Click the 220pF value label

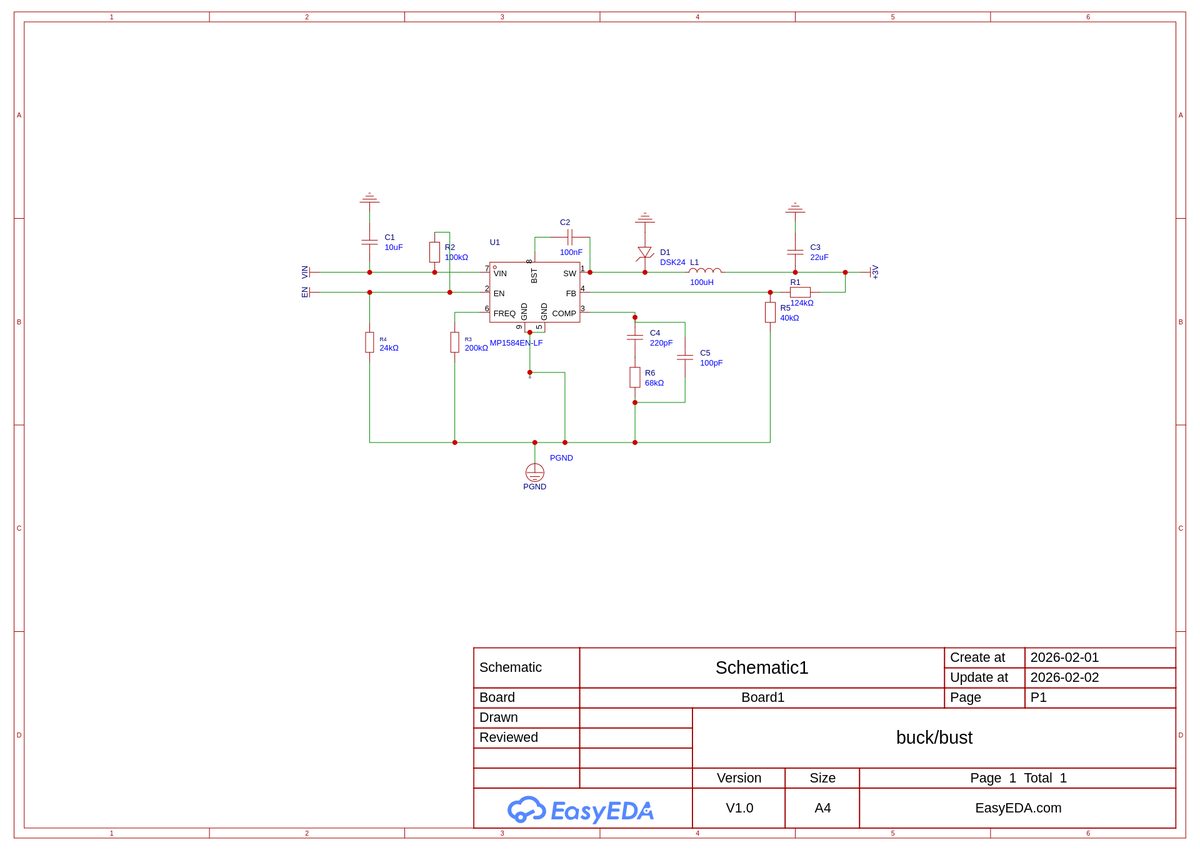(661, 342)
